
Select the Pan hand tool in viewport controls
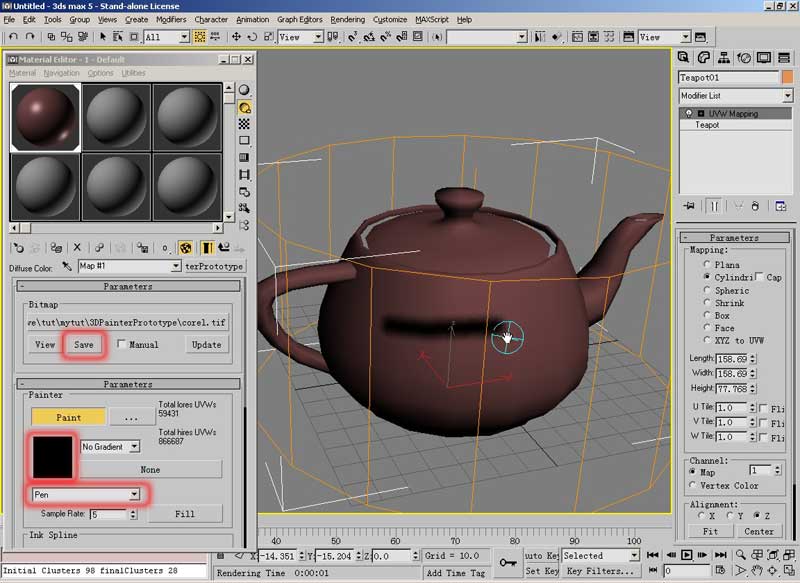tap(757, 572)
